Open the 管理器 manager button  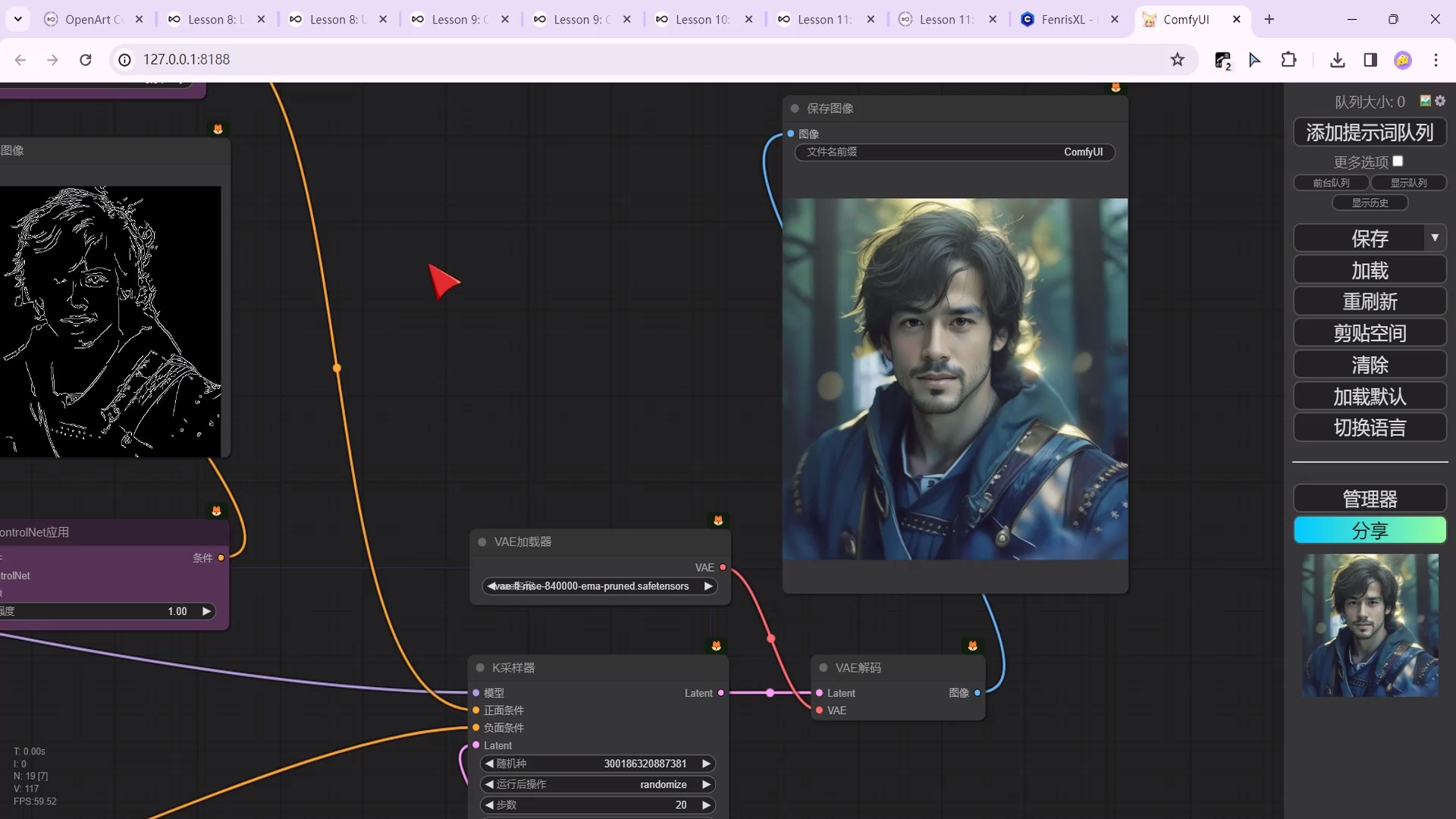[1370, 499]
